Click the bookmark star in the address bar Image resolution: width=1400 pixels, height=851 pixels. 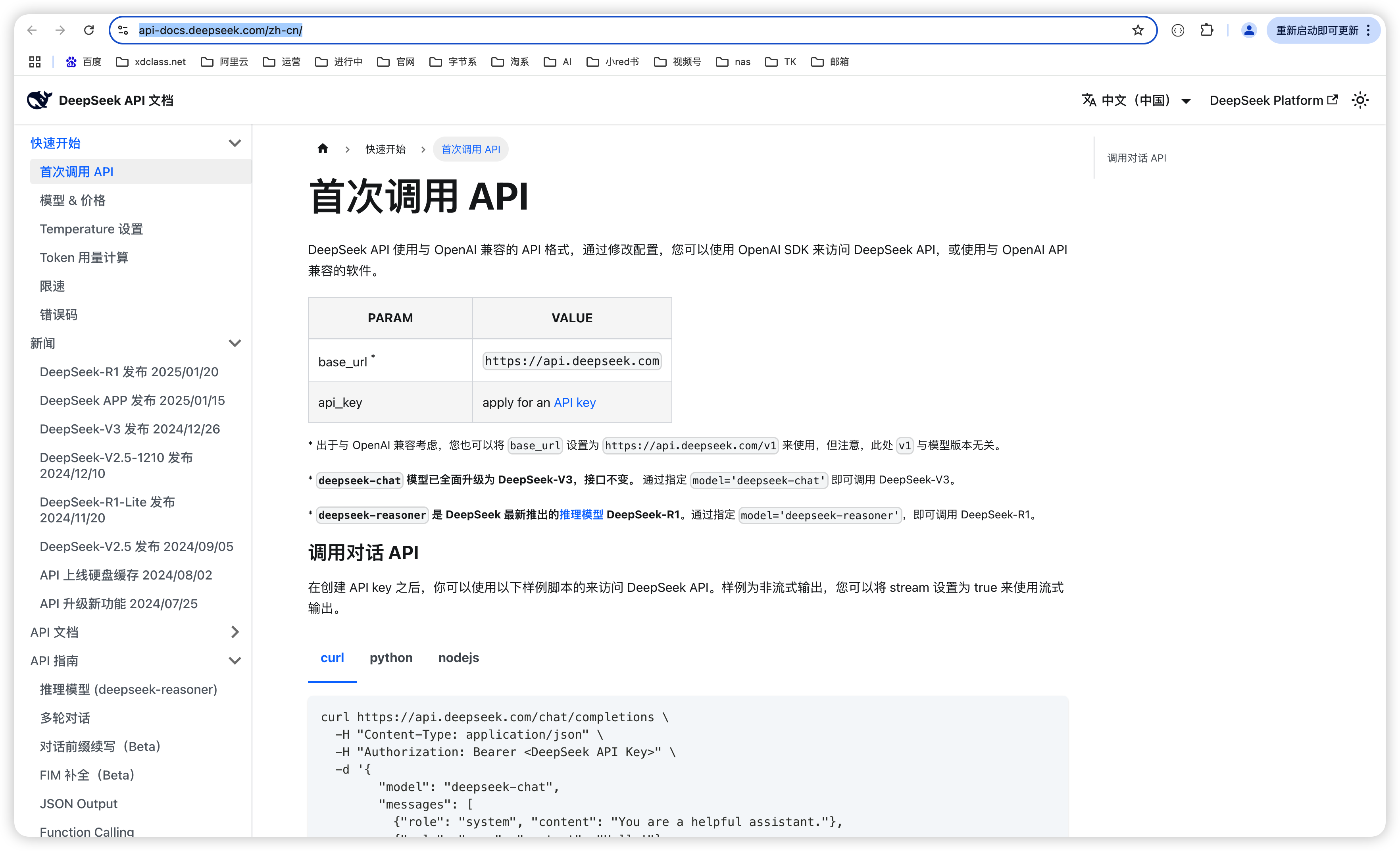pos(1138,30)
